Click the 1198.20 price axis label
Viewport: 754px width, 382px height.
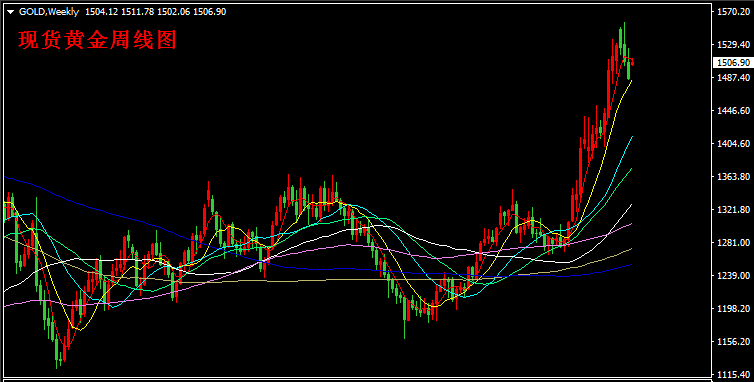(x=734, y=308)
